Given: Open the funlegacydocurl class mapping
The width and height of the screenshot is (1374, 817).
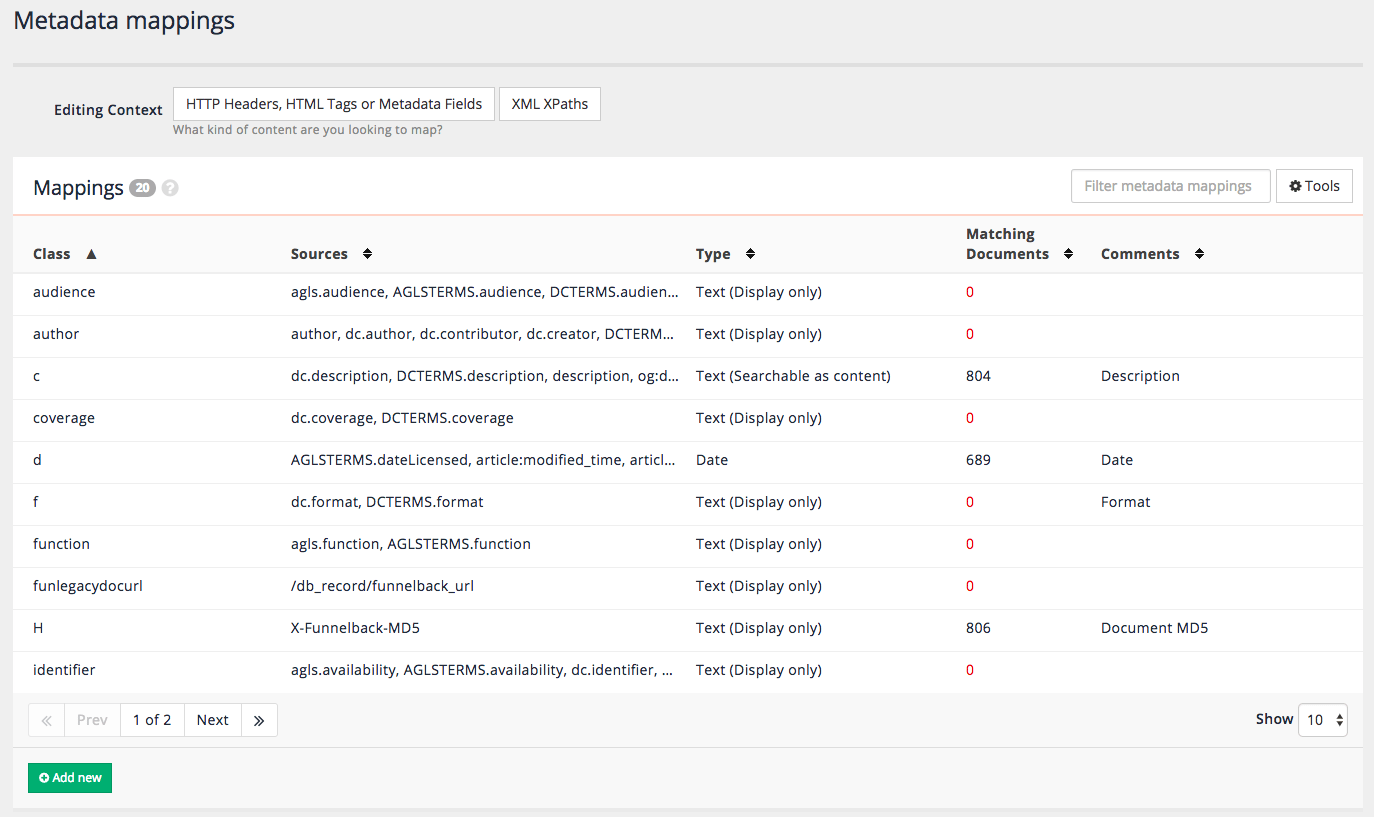Looking at the screenshot, I should coord(87,585).
